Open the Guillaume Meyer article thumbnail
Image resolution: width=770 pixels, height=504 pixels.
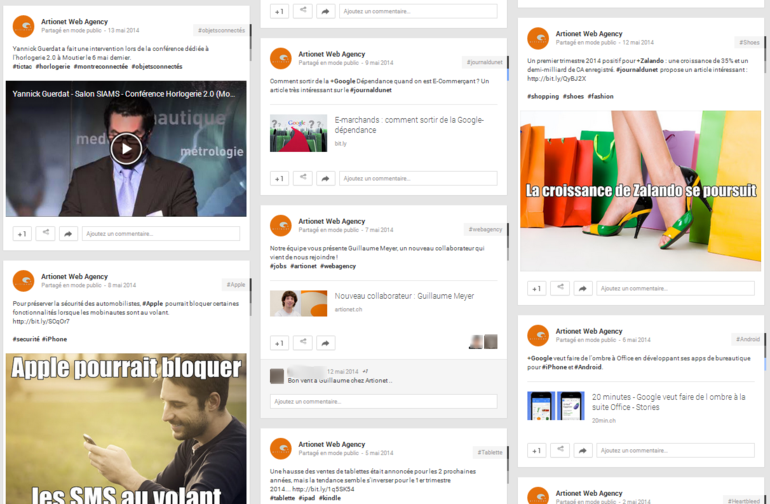pos(298,303)
